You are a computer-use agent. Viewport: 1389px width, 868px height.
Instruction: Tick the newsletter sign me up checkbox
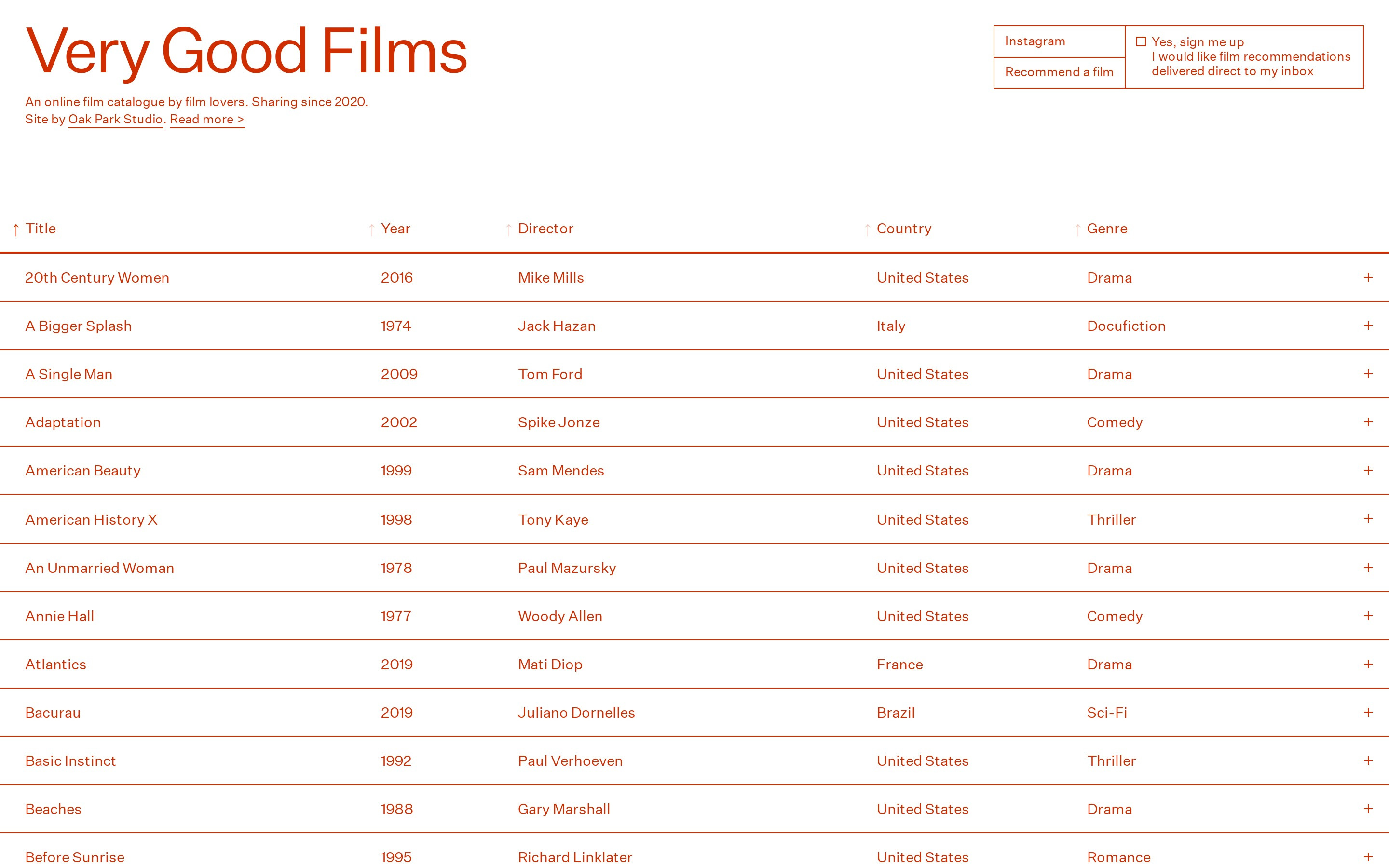1141,42
